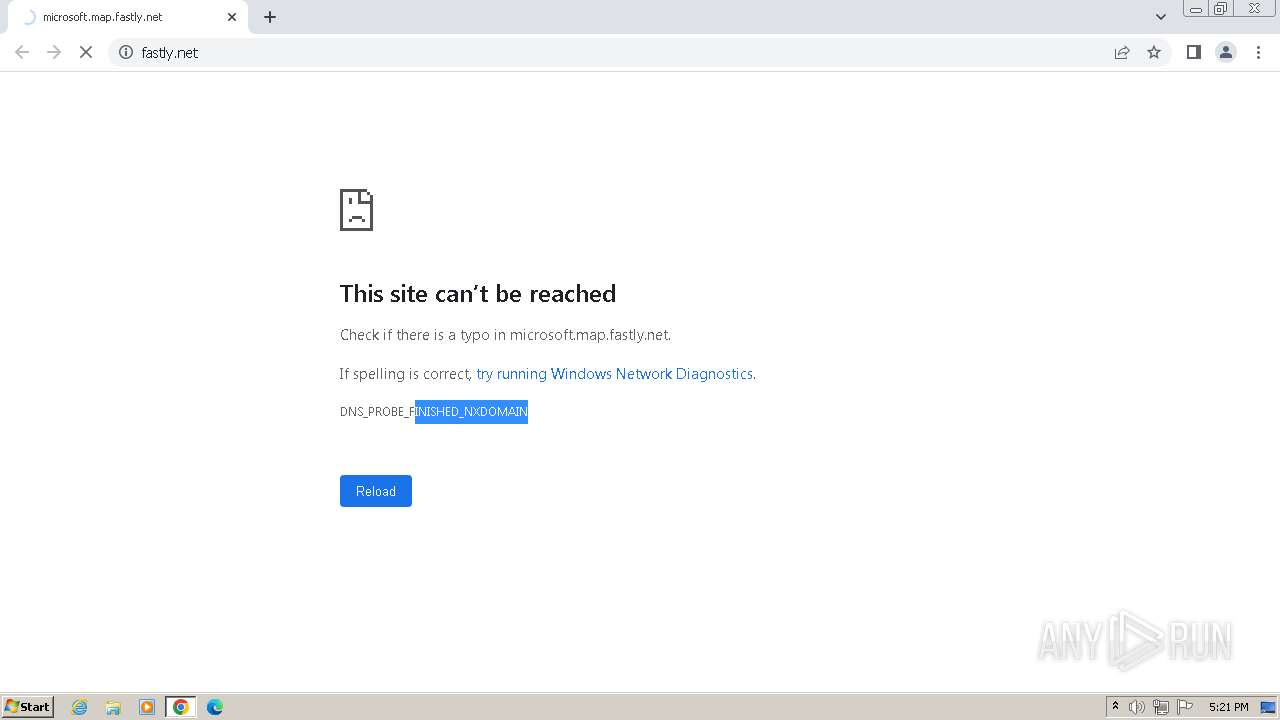The height and width of the screenshot is (720, 1280).
Task: Click the sad page error icon
Action: (356, 210)
